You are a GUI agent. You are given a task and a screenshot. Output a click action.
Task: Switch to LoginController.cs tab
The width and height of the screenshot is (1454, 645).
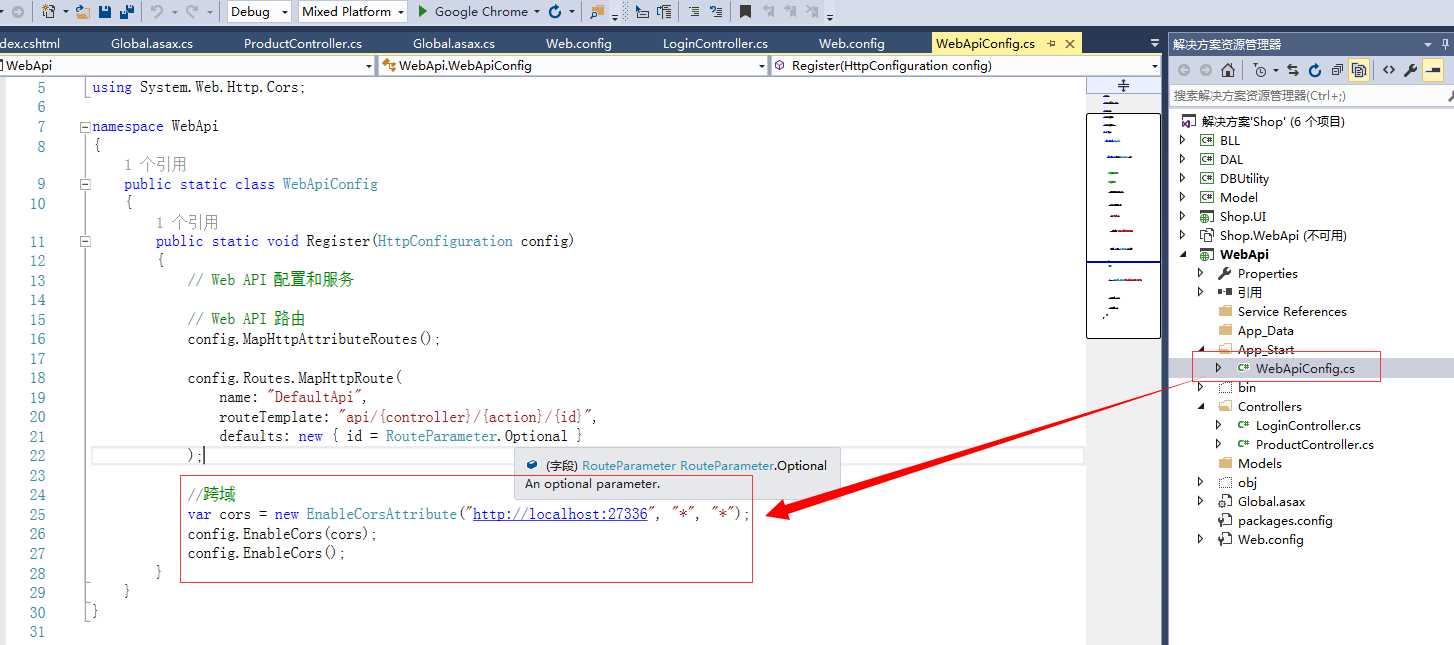[x=715, y=44]
